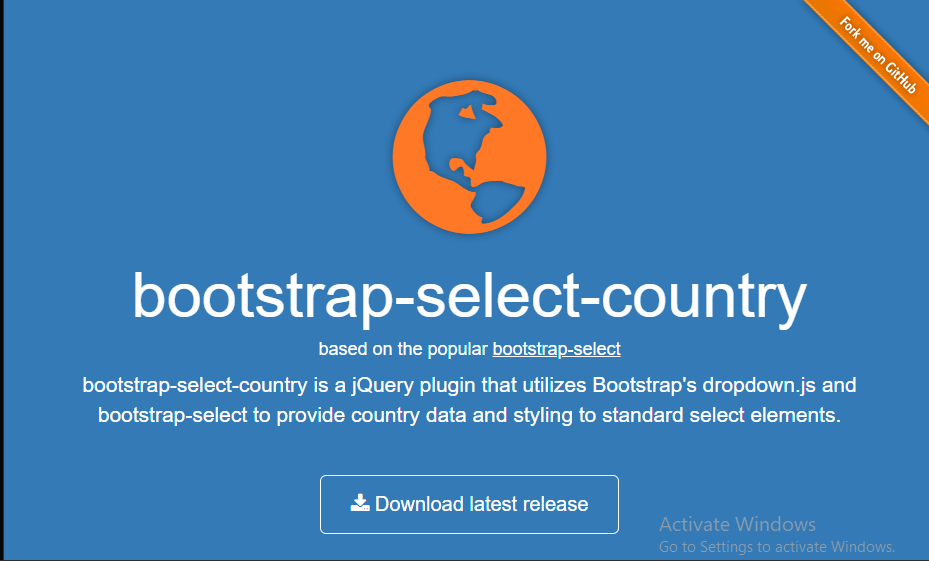Click the download arrow icon in button
This screenshot has width=929, height=561.
(x=360, y=504)
